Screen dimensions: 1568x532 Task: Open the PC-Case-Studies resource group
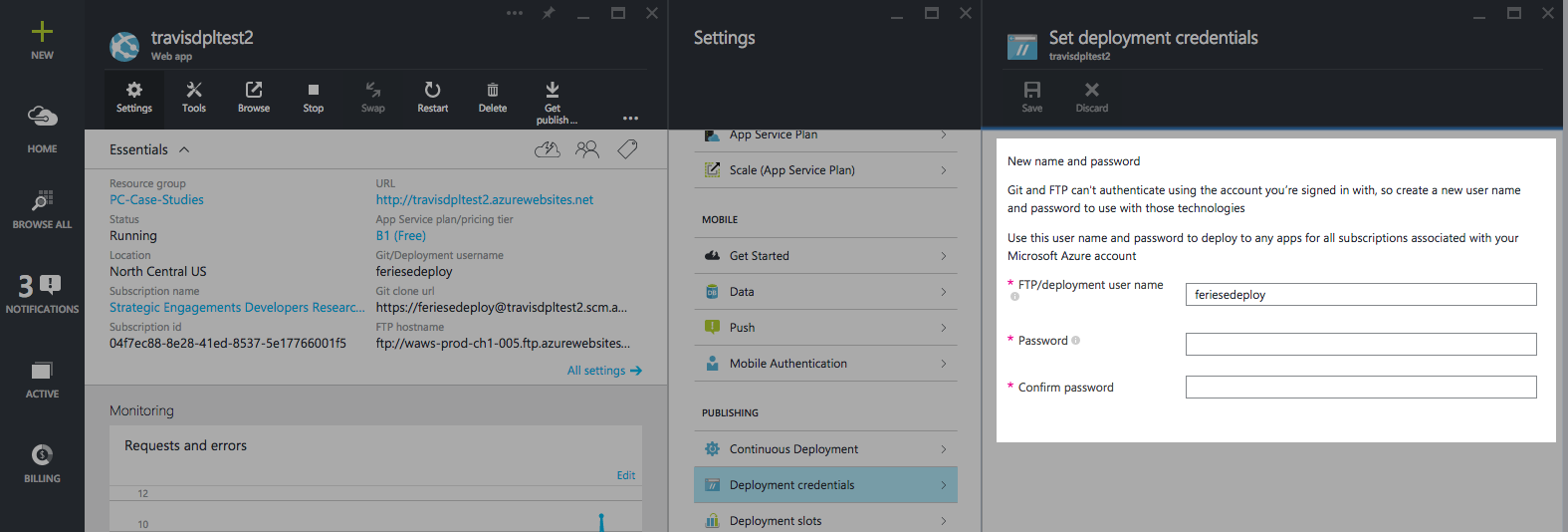tap(156, 199)
